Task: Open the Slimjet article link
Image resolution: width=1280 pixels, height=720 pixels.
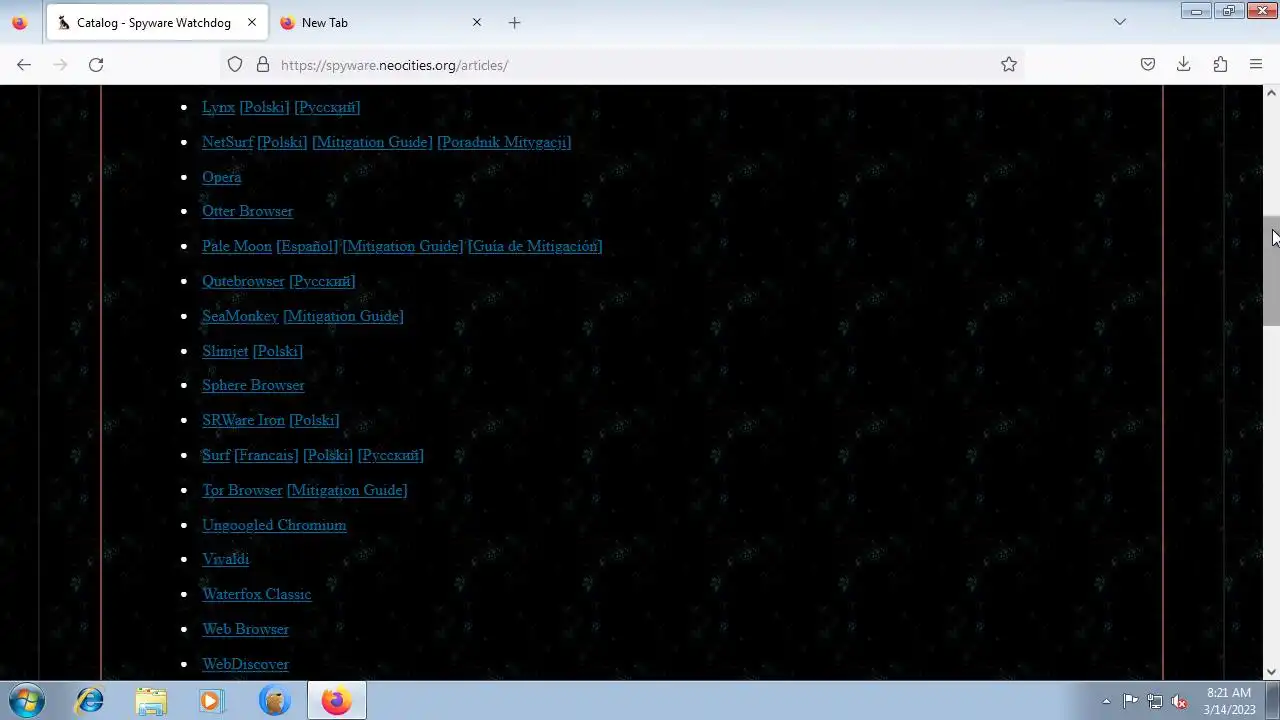Action: click(225, 351)
